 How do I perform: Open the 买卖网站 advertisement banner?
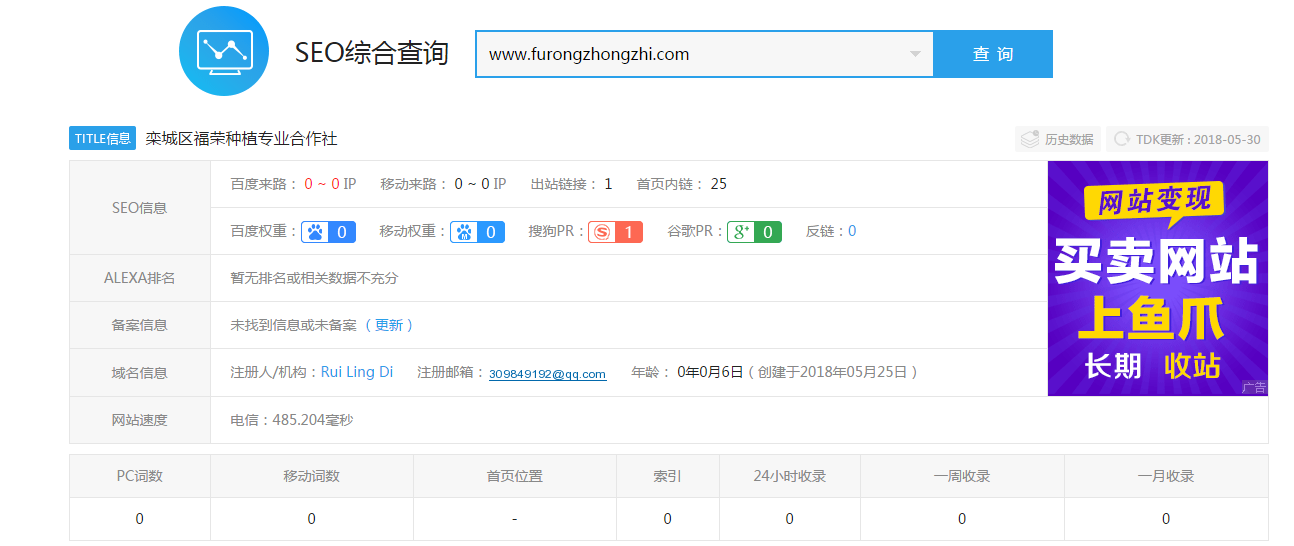1157,278
